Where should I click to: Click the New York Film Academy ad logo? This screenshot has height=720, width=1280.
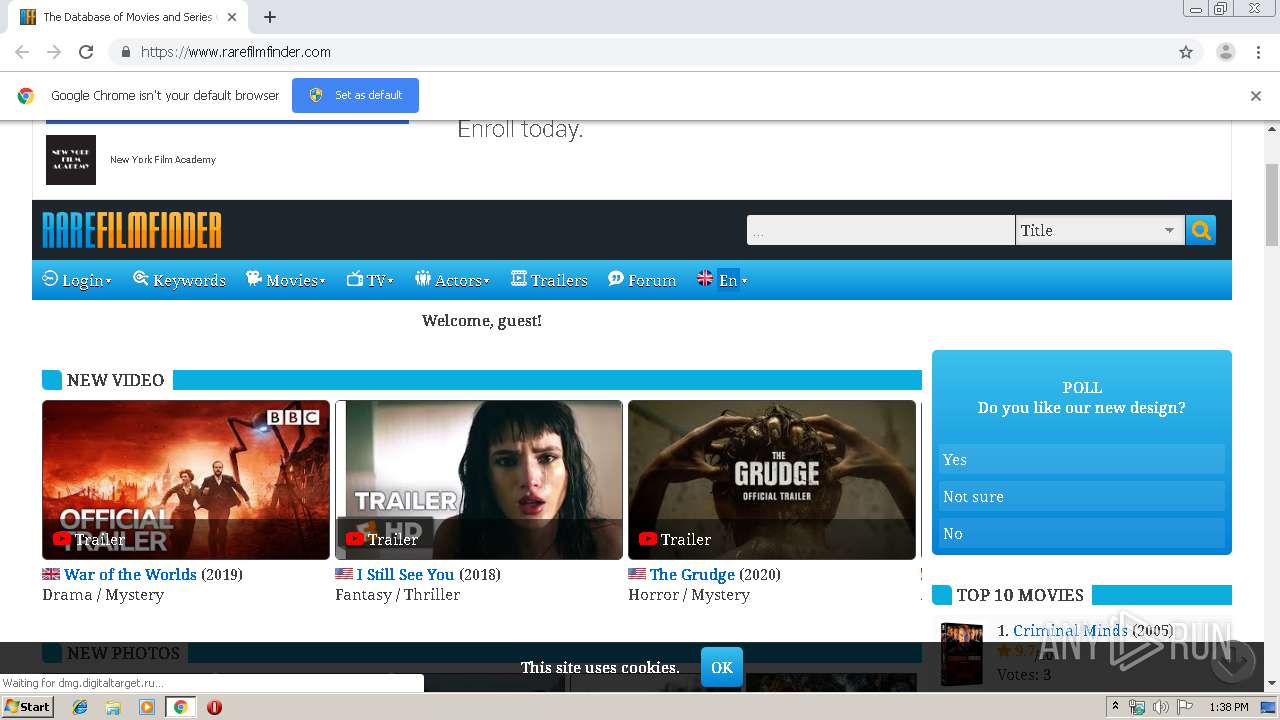click(71, 160)
